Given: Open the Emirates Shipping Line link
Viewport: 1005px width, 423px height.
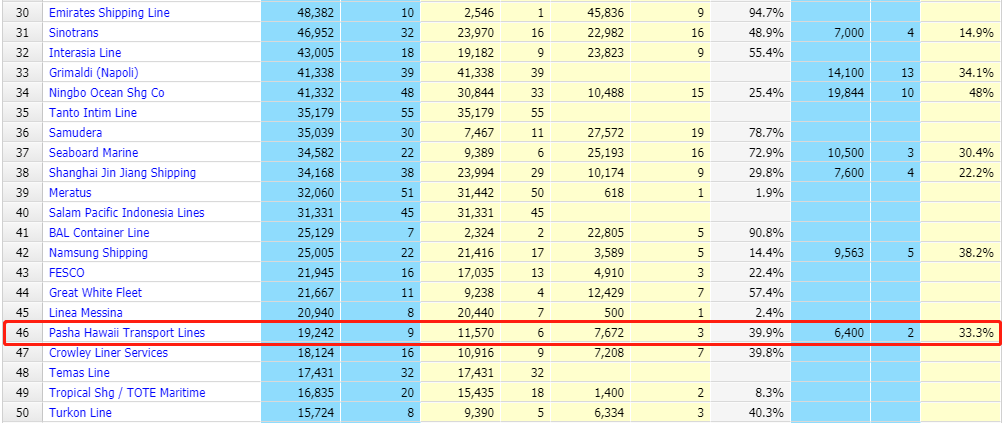Looking at the screenshot, I should [x=110, y=12].
